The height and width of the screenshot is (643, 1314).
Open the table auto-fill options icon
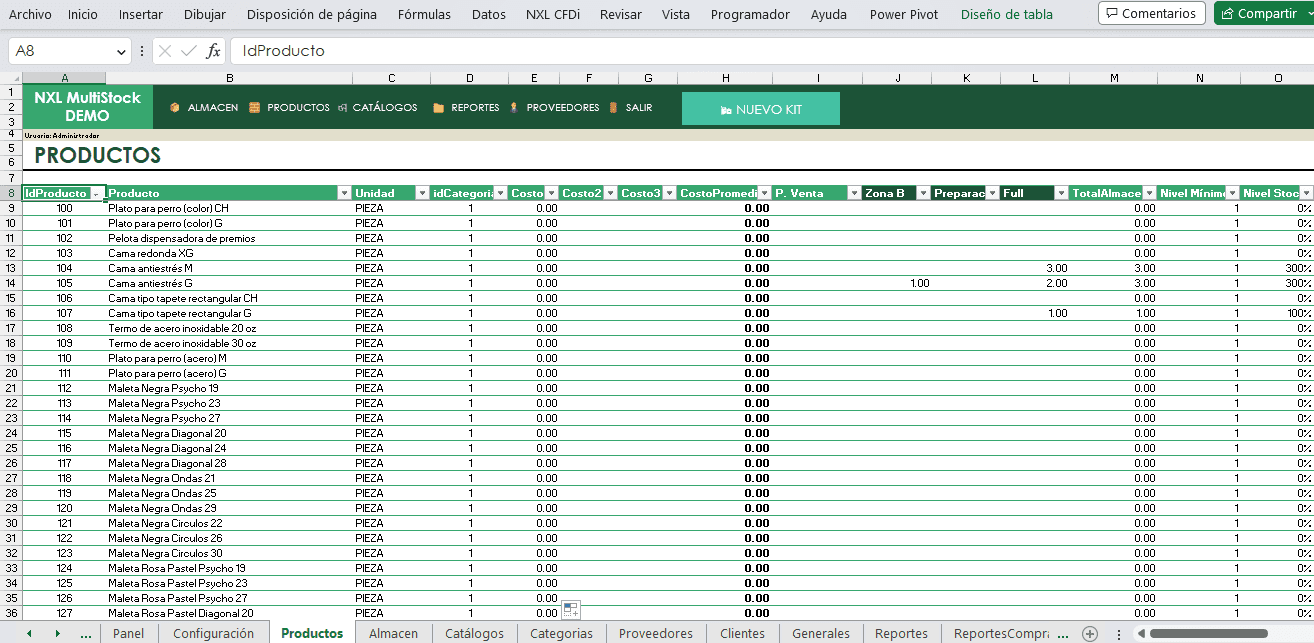click(x=571, y=609)
